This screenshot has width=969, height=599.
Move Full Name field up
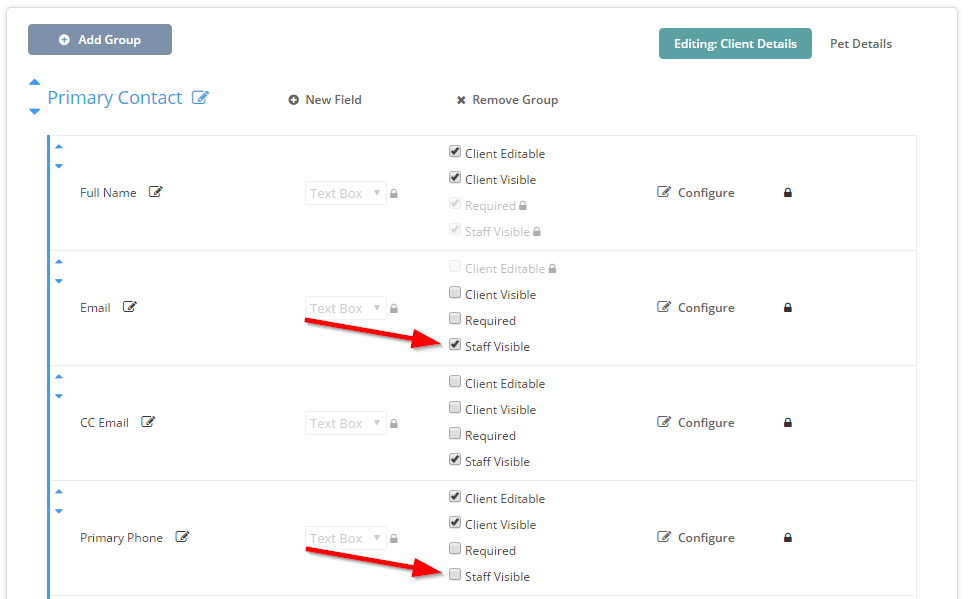[59, 147]
